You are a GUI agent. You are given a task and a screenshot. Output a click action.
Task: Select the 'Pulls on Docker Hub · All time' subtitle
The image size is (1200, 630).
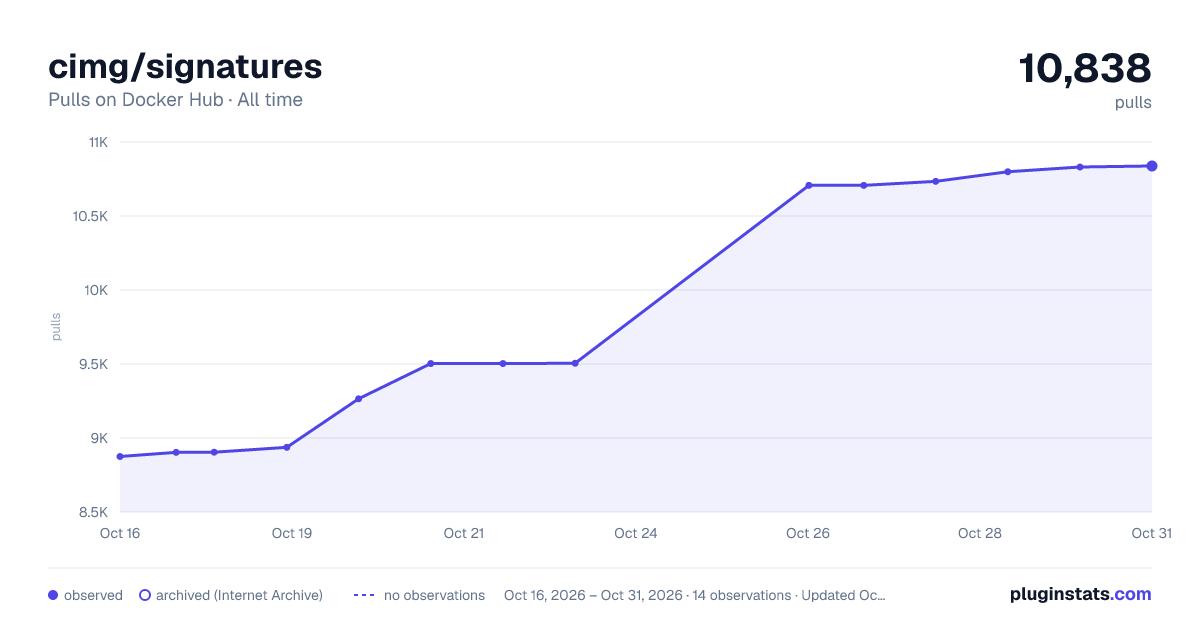coord(175,100)
